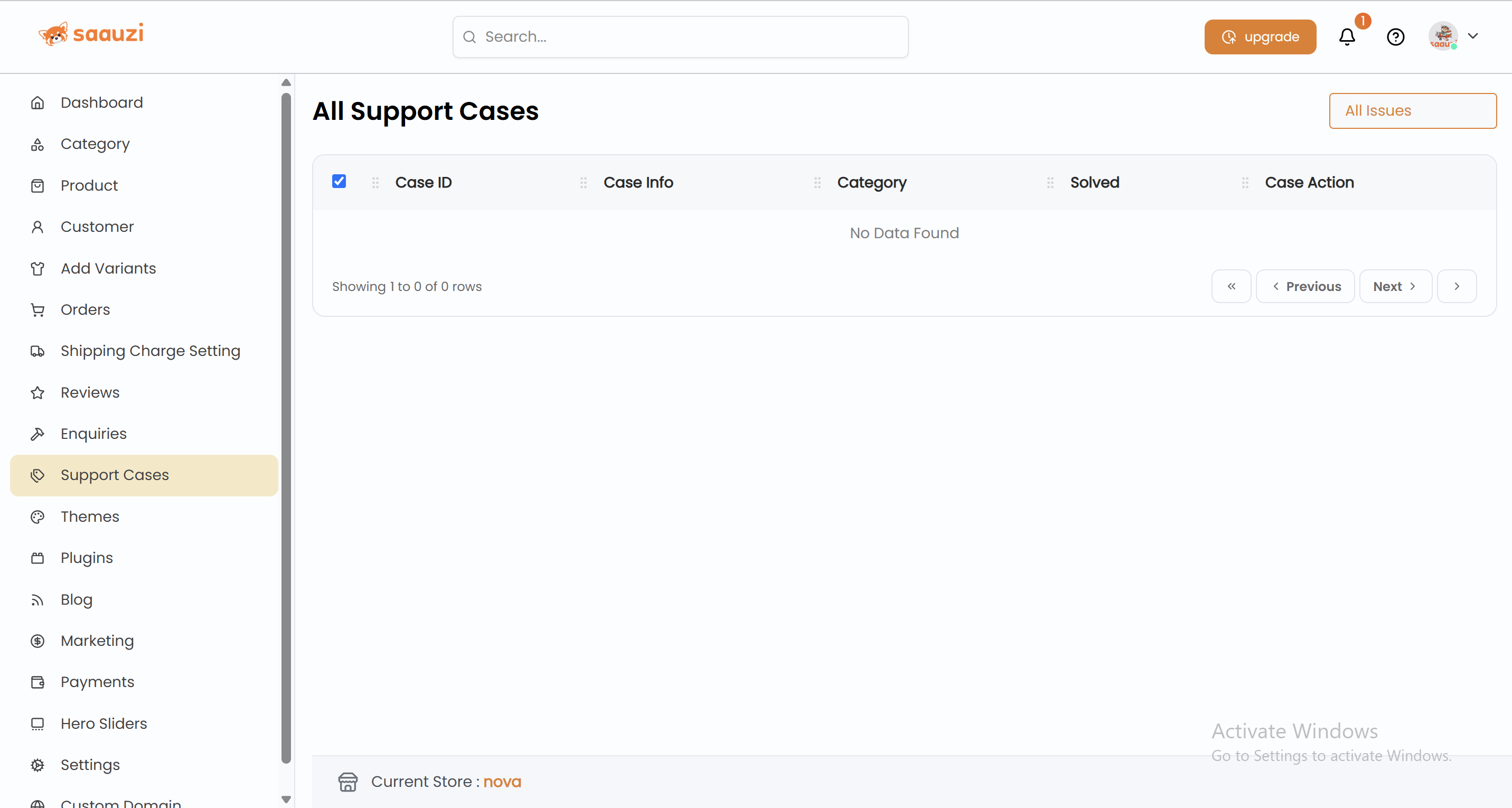
Task: Open Plugins in the sidebar menu
Action: coord(87,558)
